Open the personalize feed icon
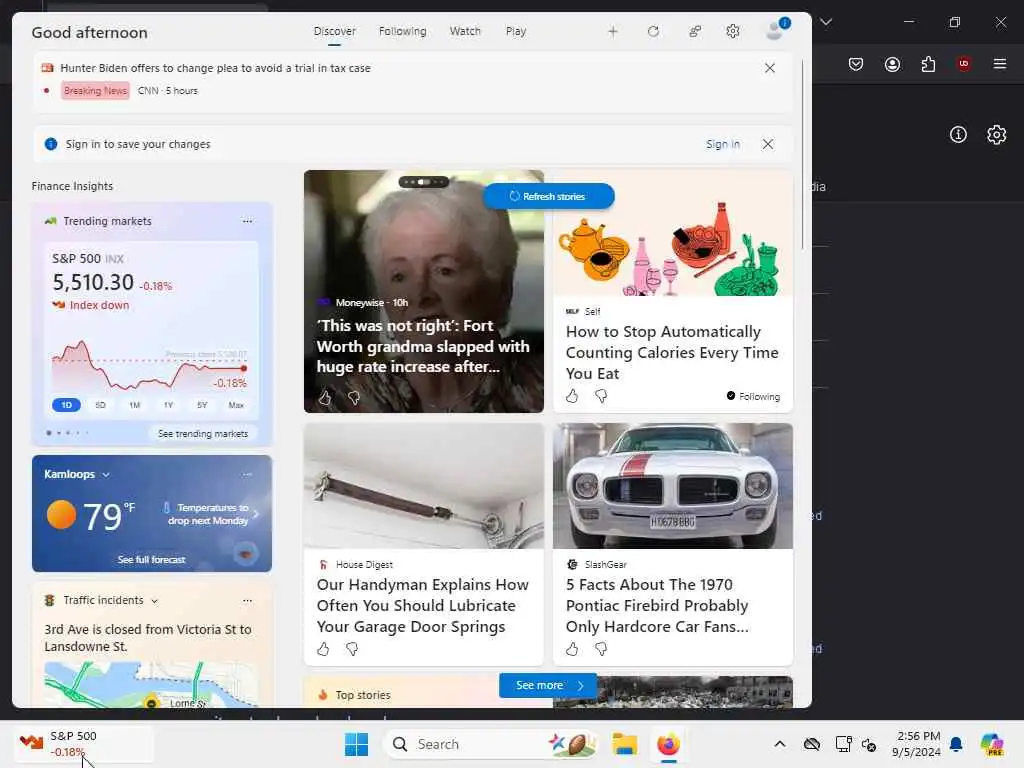The height and width of the screenshot is (768, 1024). point(695,31)
